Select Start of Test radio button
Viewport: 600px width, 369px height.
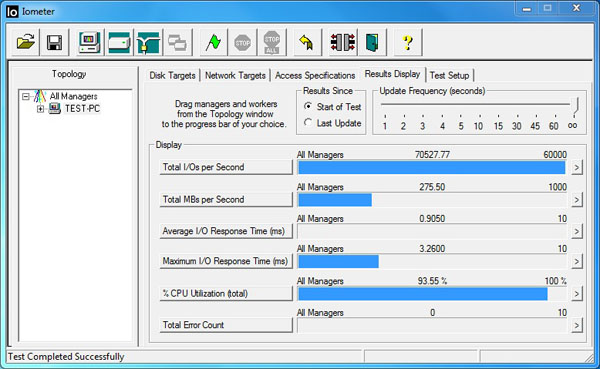click(308, 106)
